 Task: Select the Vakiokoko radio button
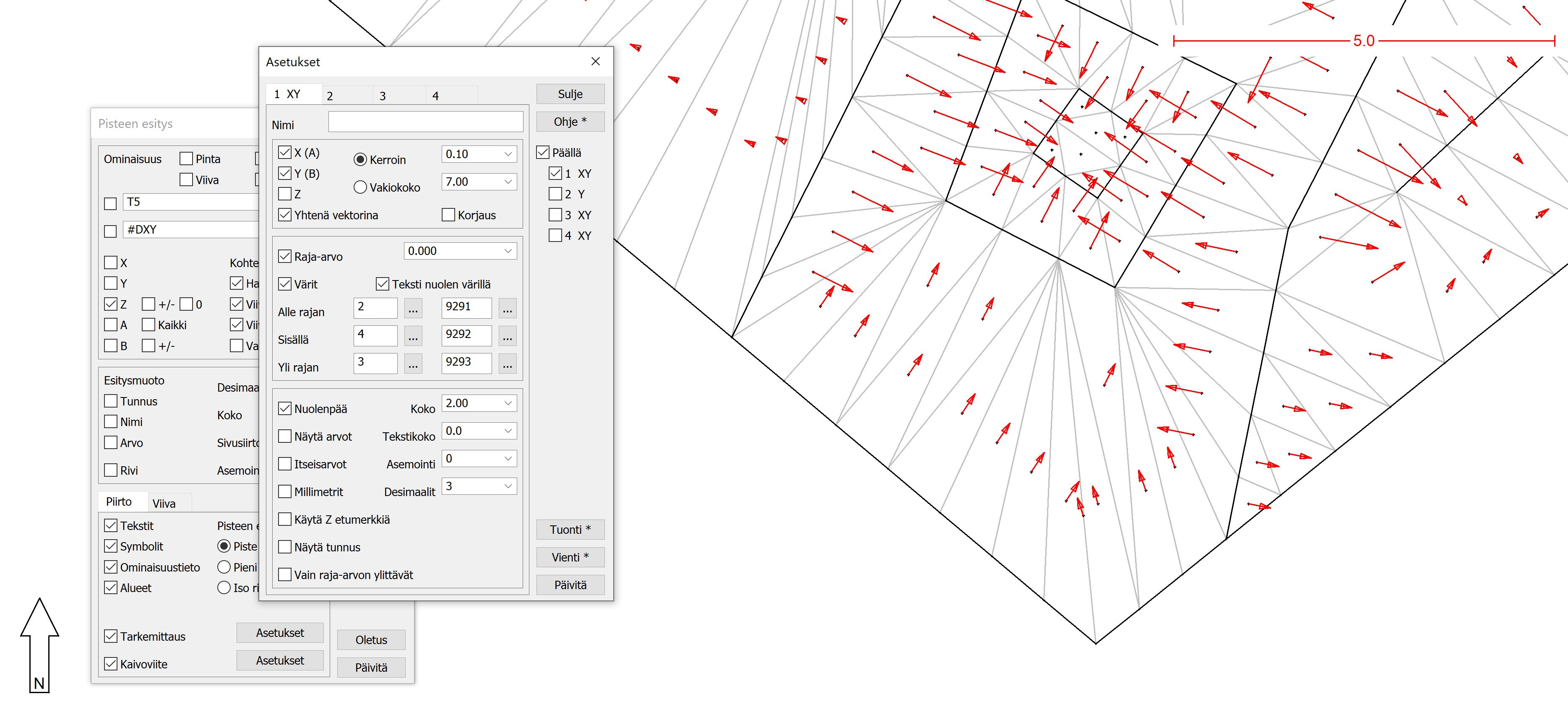pyautogui.click(x=360, y=187)
